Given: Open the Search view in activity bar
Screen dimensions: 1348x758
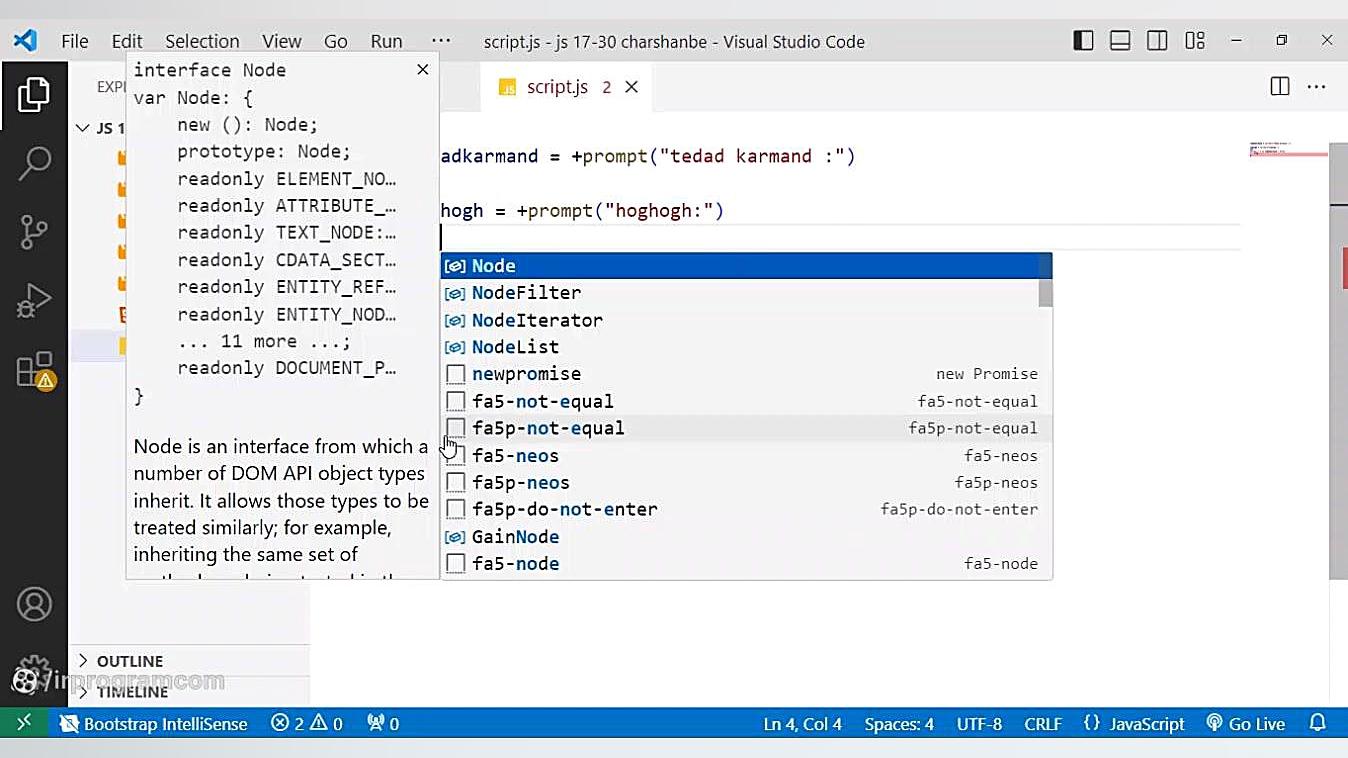Looking at the screenshot, I should [x=34, y=163].
